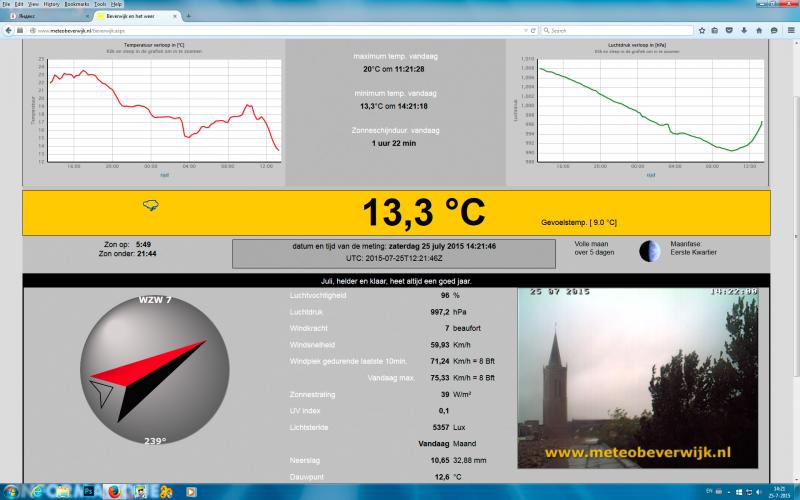Screen dimensions: 800x500
Task: Click the '59,93 Km/h' wind speed value
Action: click(451, 345)
